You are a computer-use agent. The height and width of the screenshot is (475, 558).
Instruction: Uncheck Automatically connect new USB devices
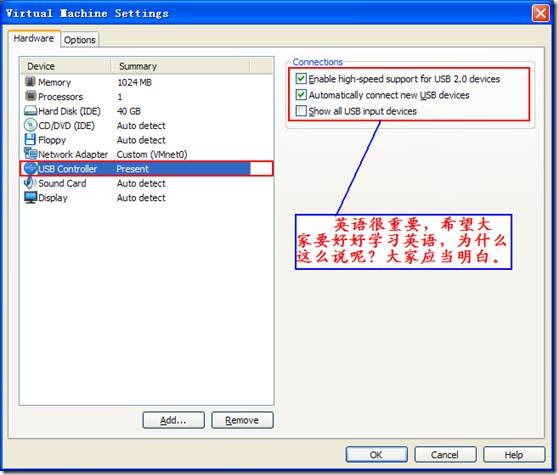301,95
